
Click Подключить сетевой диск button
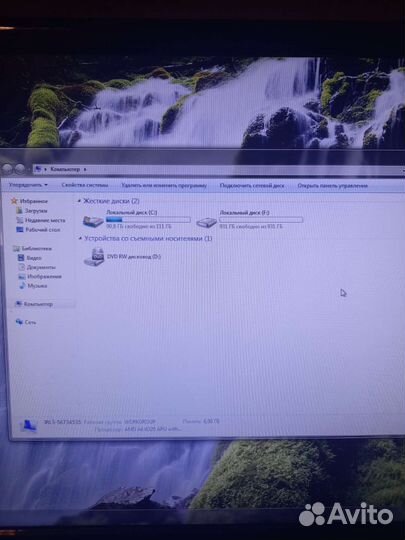click(252, 186)
